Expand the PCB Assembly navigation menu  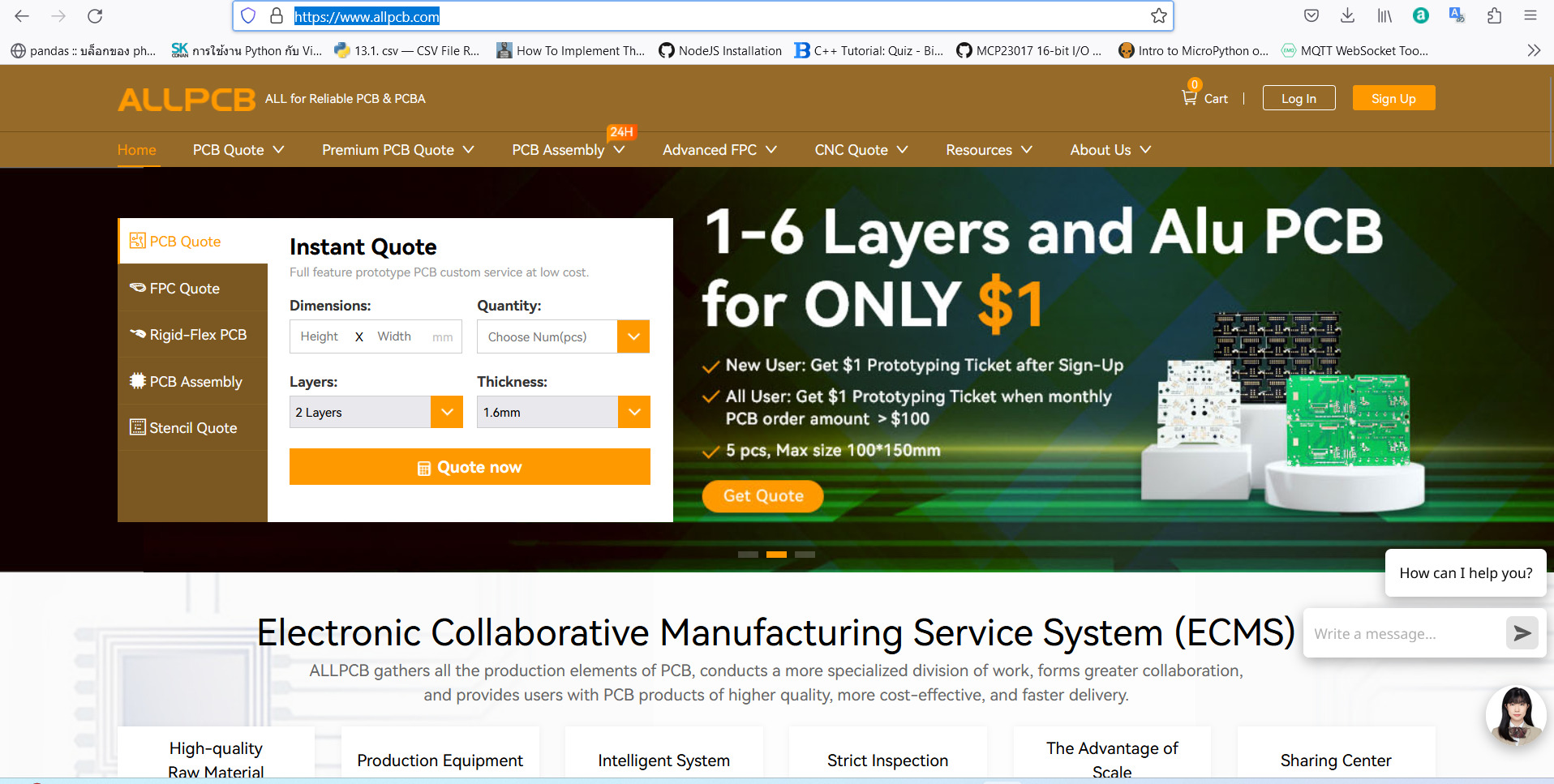point(568,150)
